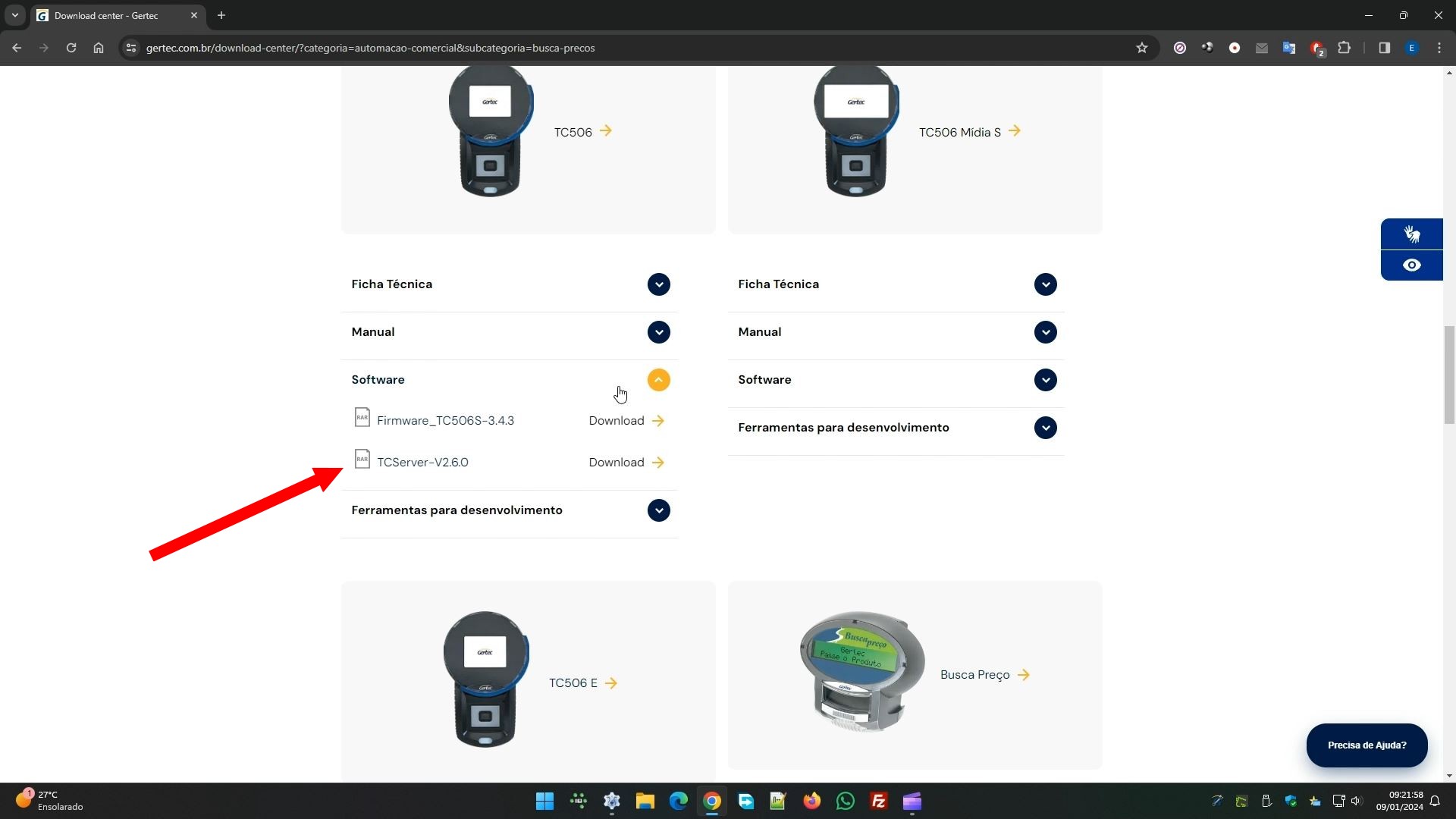Viewport: 1456px width, 819px height.
Task: Expand TC506 Ferramentas para desenvolvimento
Action: [658, 510]
